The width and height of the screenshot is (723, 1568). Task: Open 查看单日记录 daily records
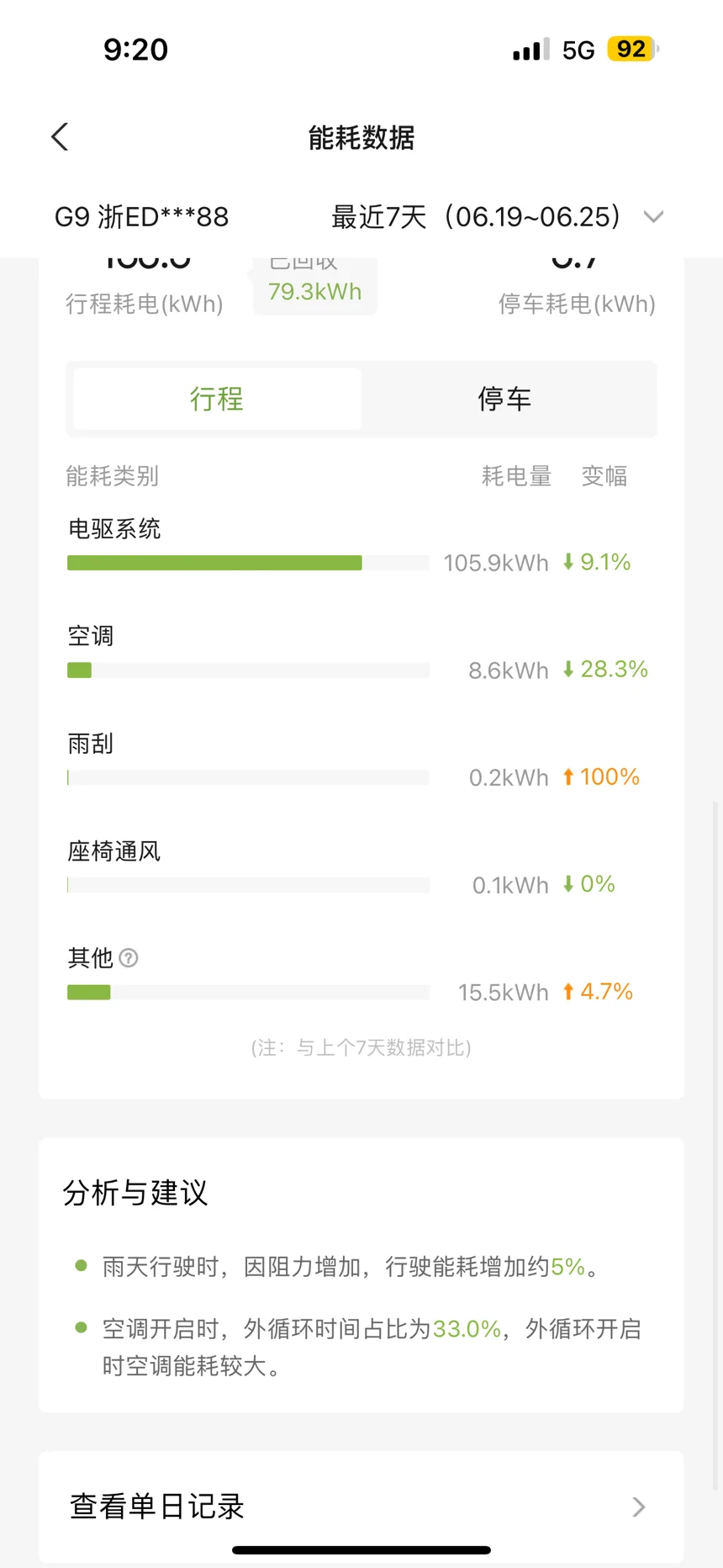pos(361,1507)
